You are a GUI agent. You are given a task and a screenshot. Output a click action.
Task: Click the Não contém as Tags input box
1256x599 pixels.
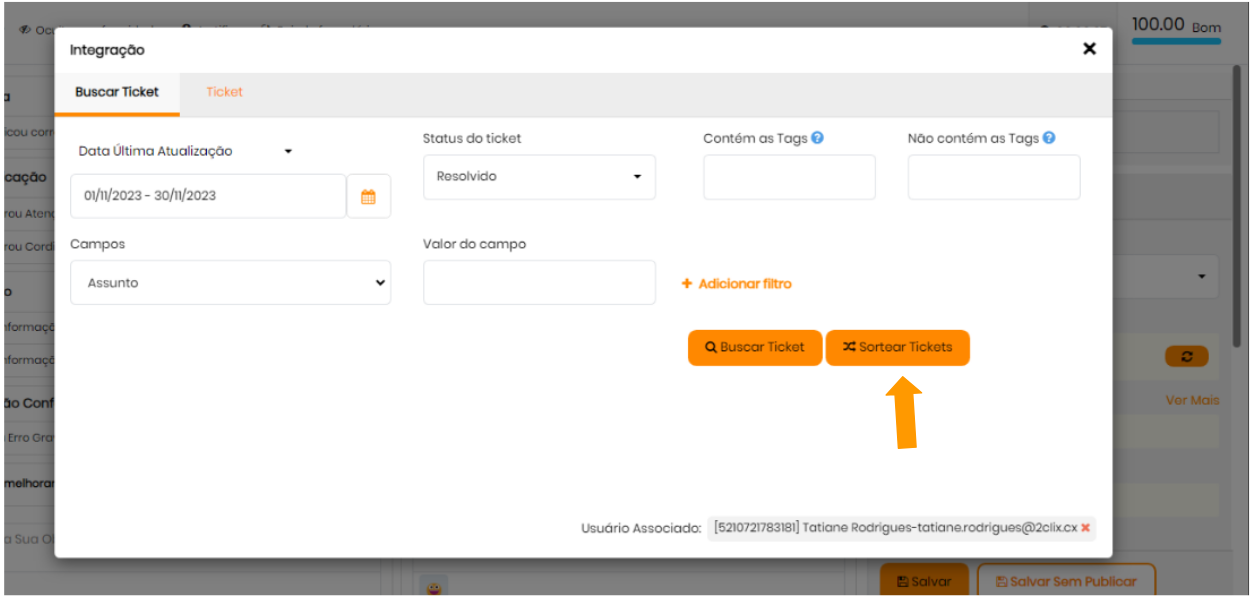tap(993, 177)
